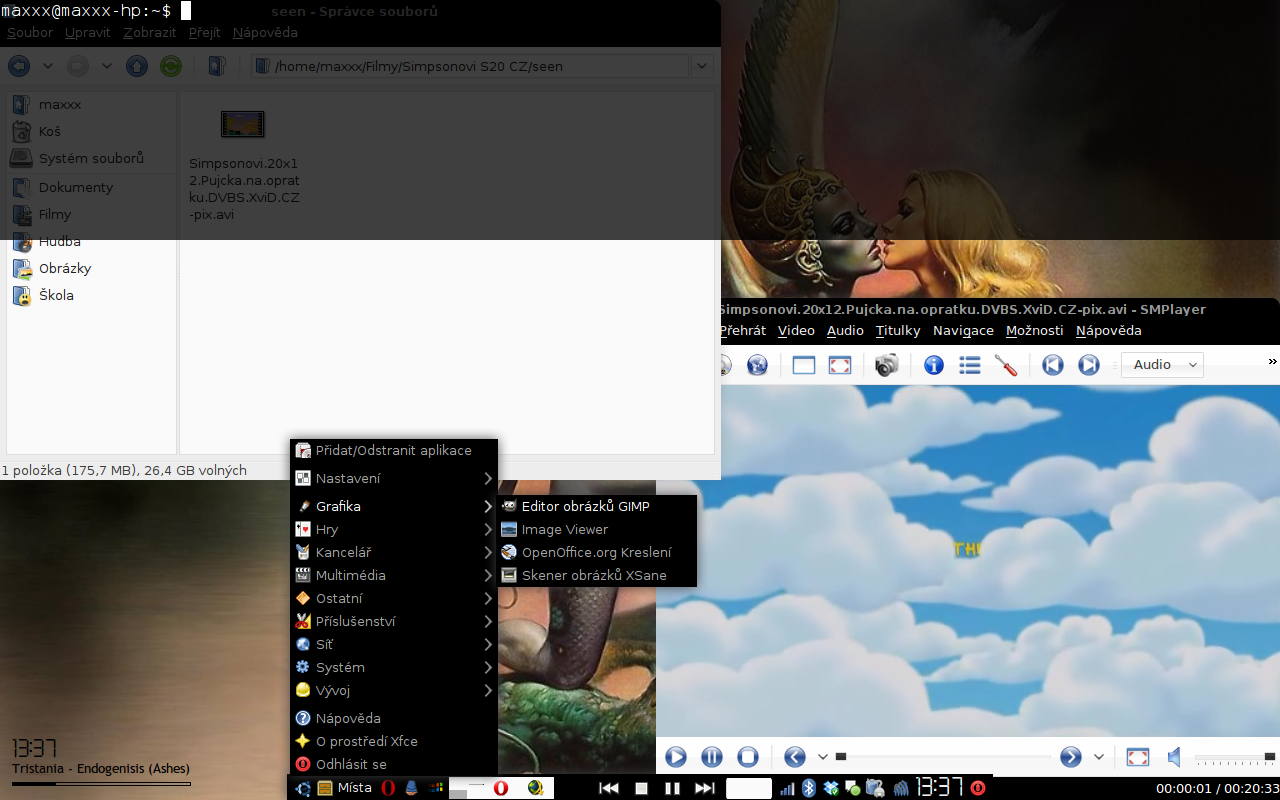1280x800 pixels.
Task: Open Nápověda in the Xfce menu
Action: [x=394, y=718]
